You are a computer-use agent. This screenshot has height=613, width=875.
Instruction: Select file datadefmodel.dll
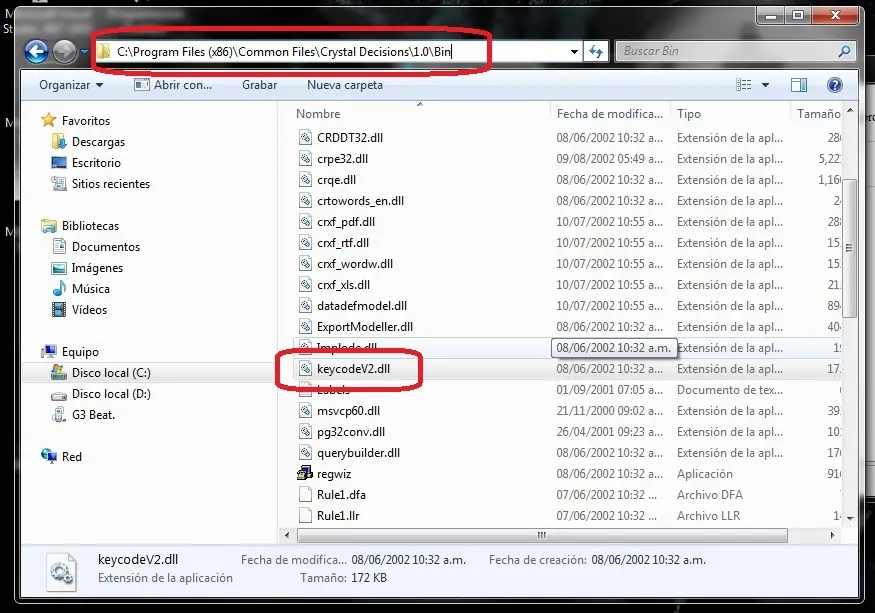362,306
